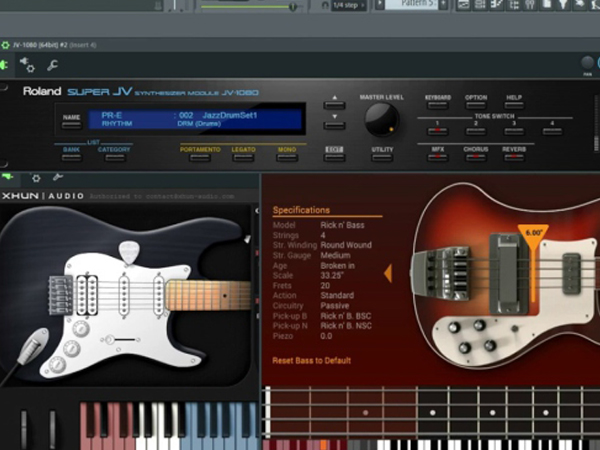Click the JV-1080 Name button
Screen dimensions: 600x450
tap(71, 125)
